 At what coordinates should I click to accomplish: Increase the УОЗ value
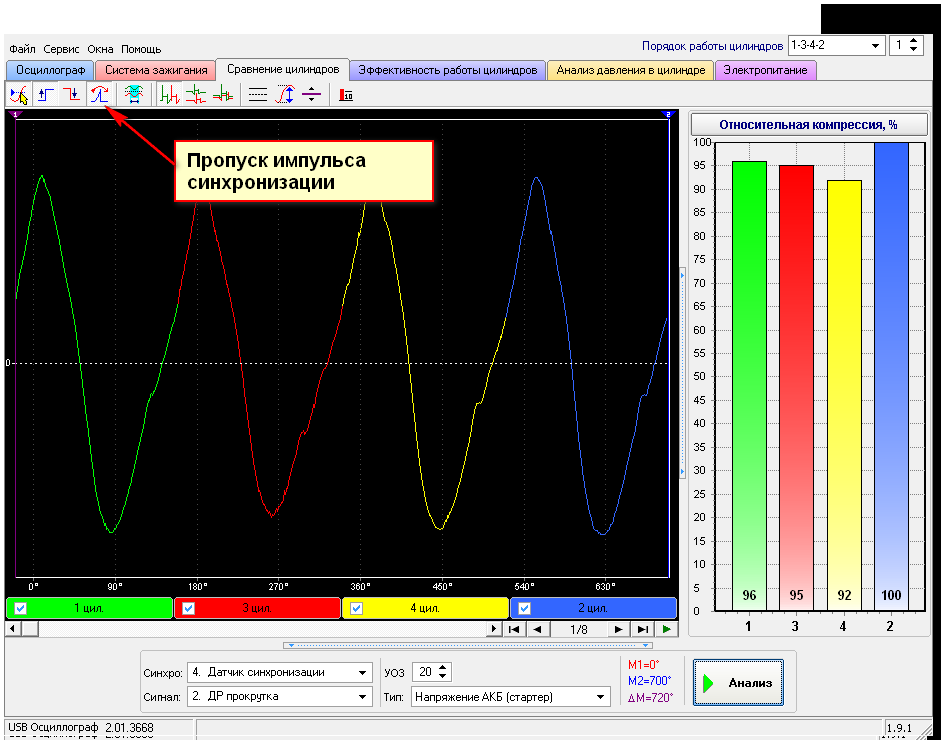point(443,668)
